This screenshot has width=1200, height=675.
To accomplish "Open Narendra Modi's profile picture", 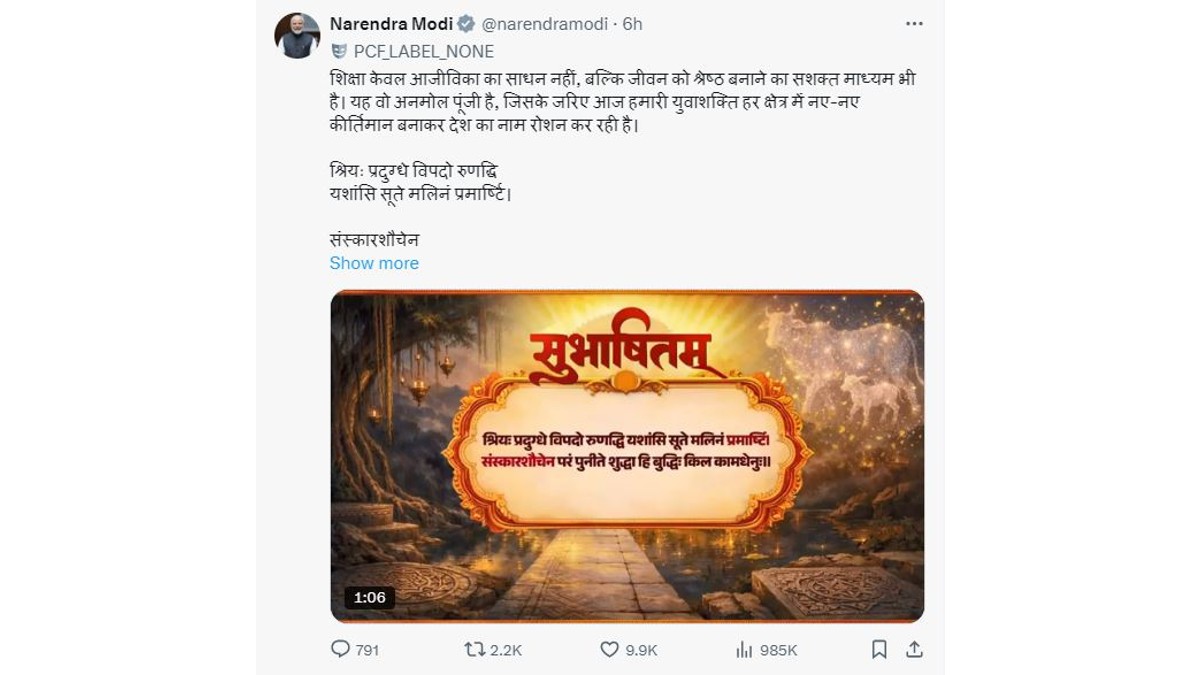I will tap(297, 36).
